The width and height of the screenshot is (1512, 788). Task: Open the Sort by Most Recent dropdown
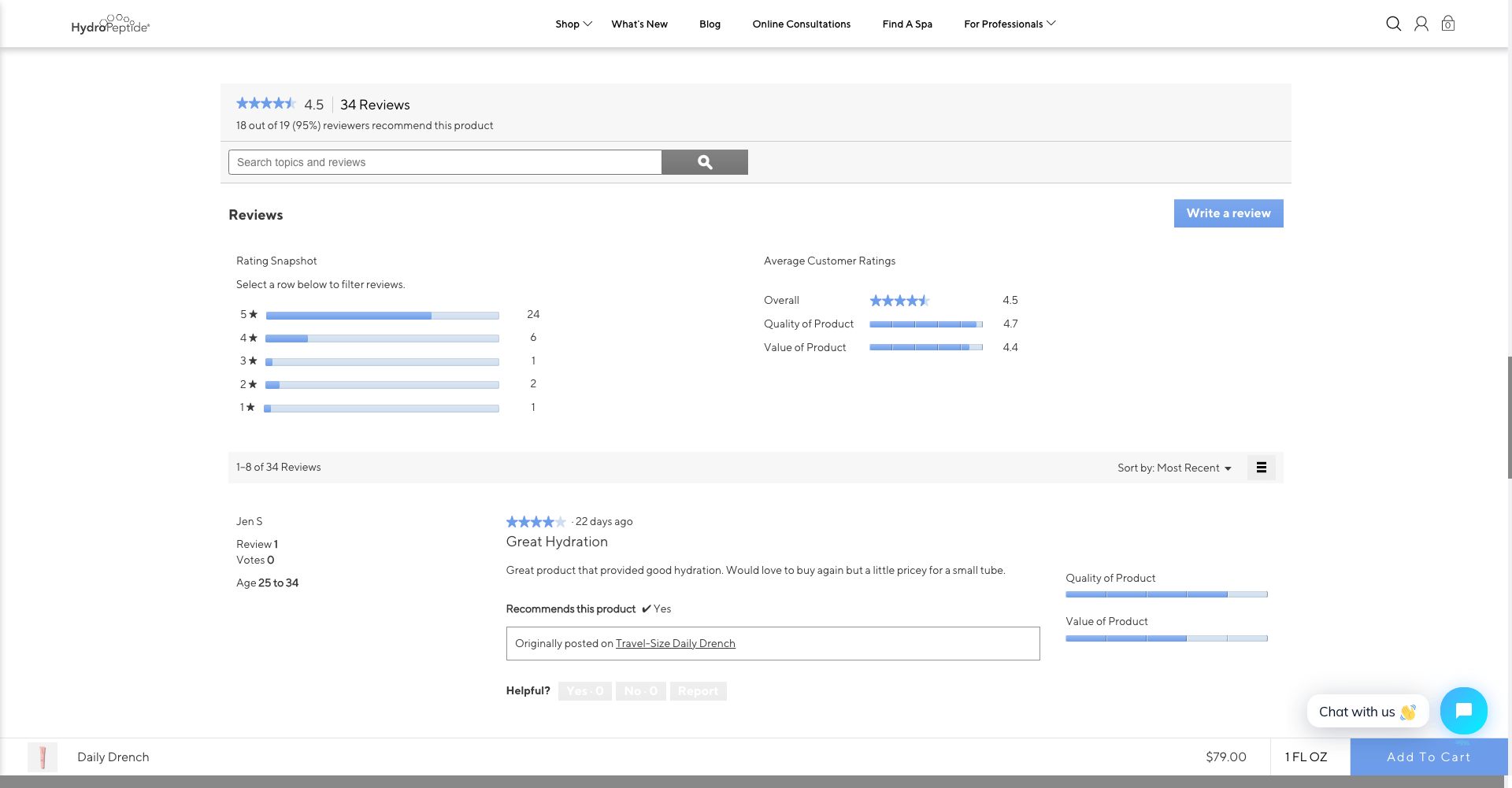(1173, 468)
